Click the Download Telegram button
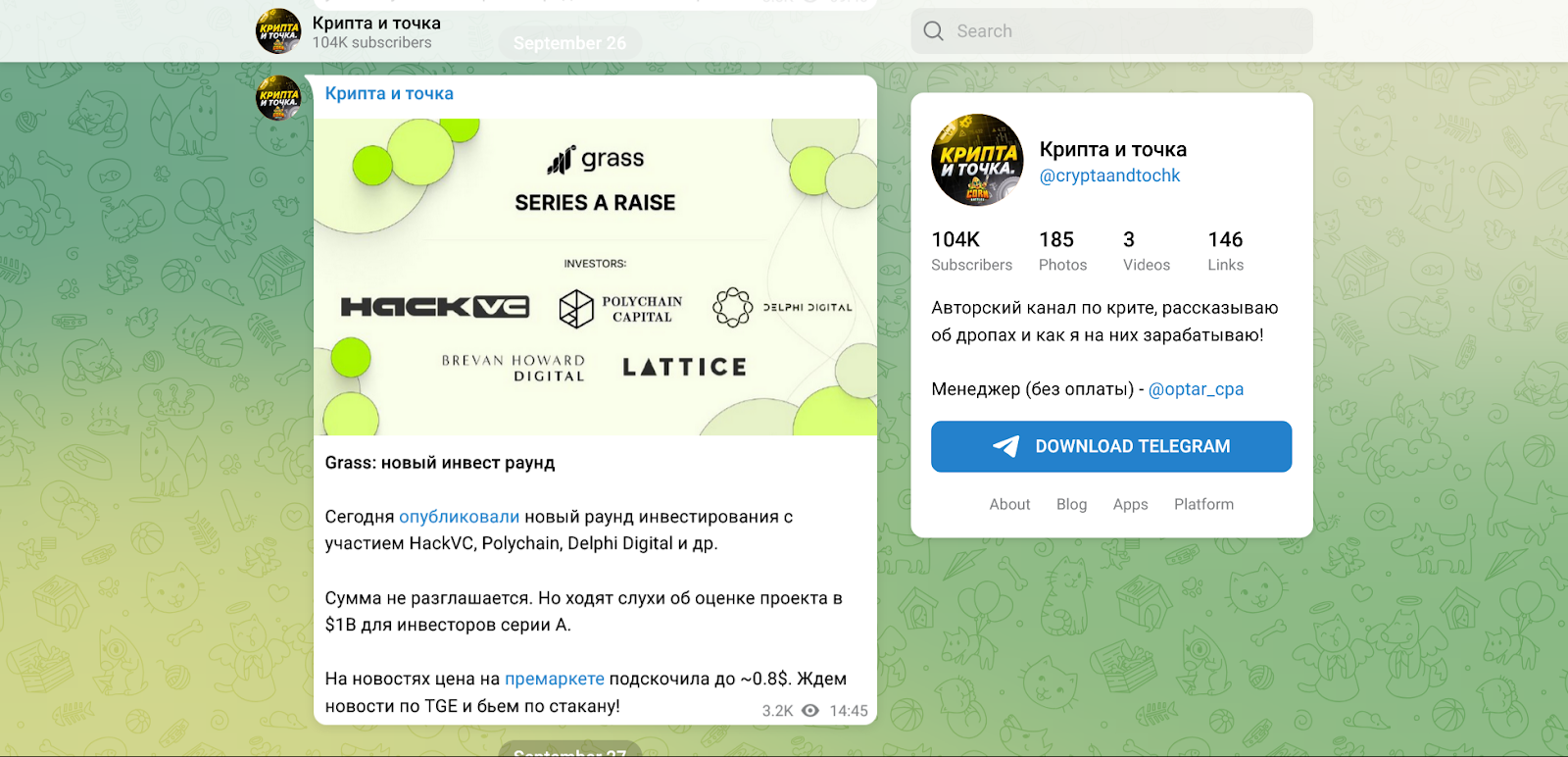This screenshot has height=757, width=1568. (1111, 446)
